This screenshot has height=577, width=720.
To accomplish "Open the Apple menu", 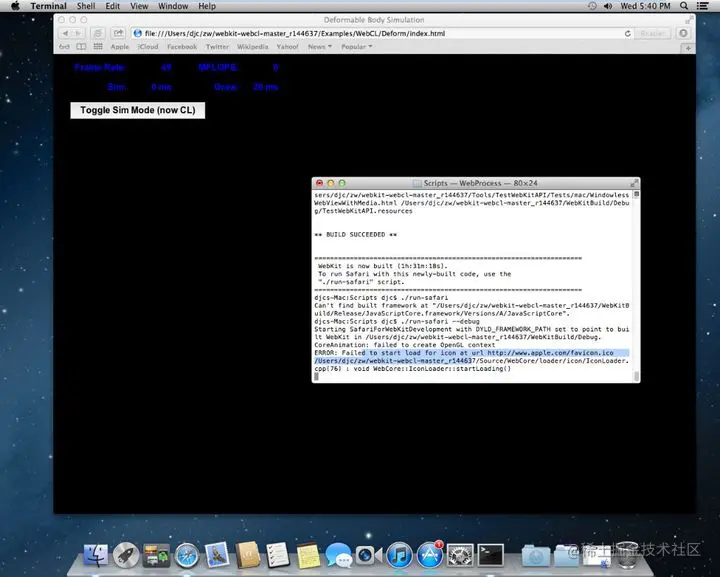I will [15, 6].
